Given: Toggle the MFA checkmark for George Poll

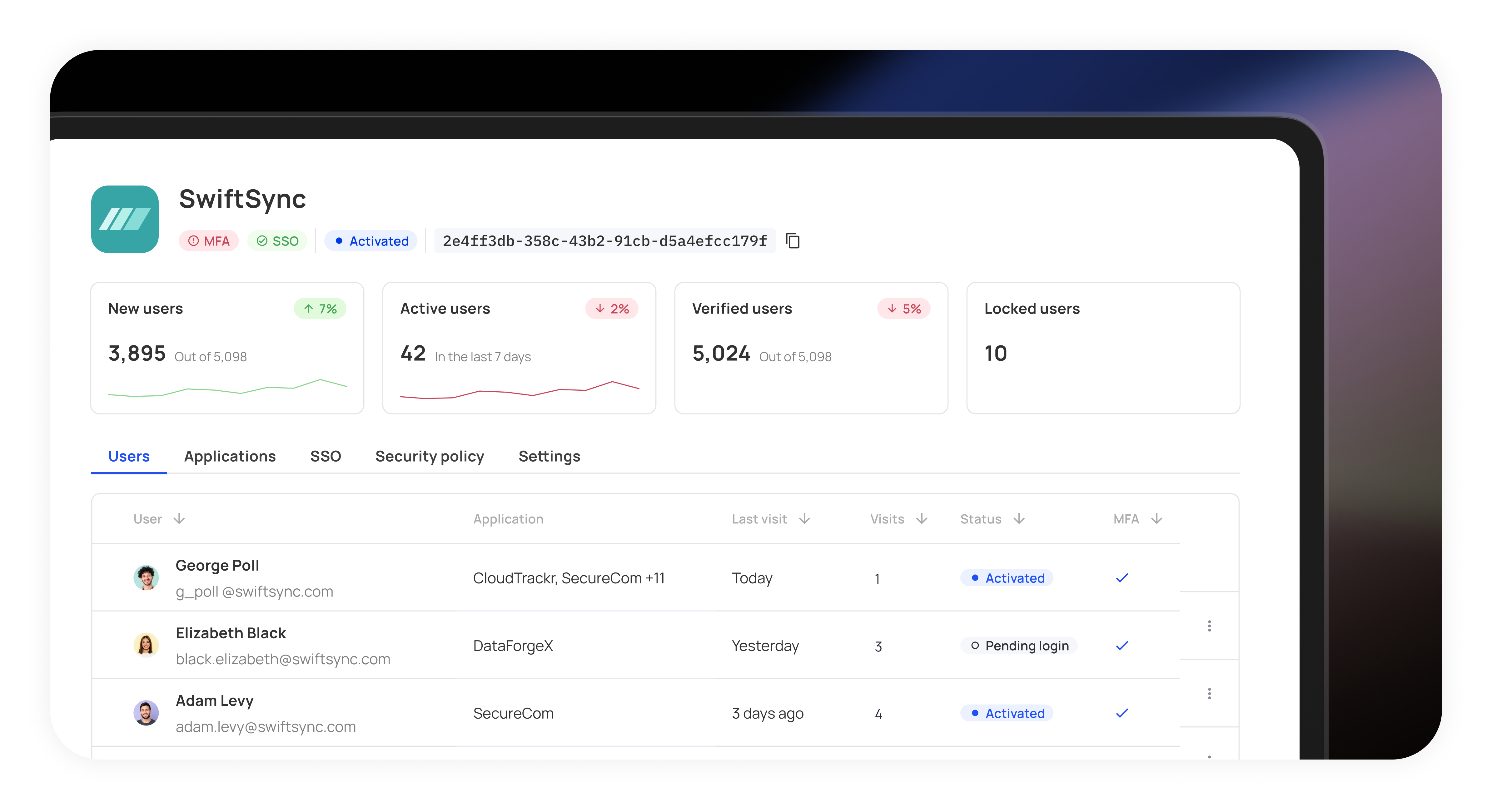Looking at the screenshot, I should pyautogui.click(x=1122, y=577).
